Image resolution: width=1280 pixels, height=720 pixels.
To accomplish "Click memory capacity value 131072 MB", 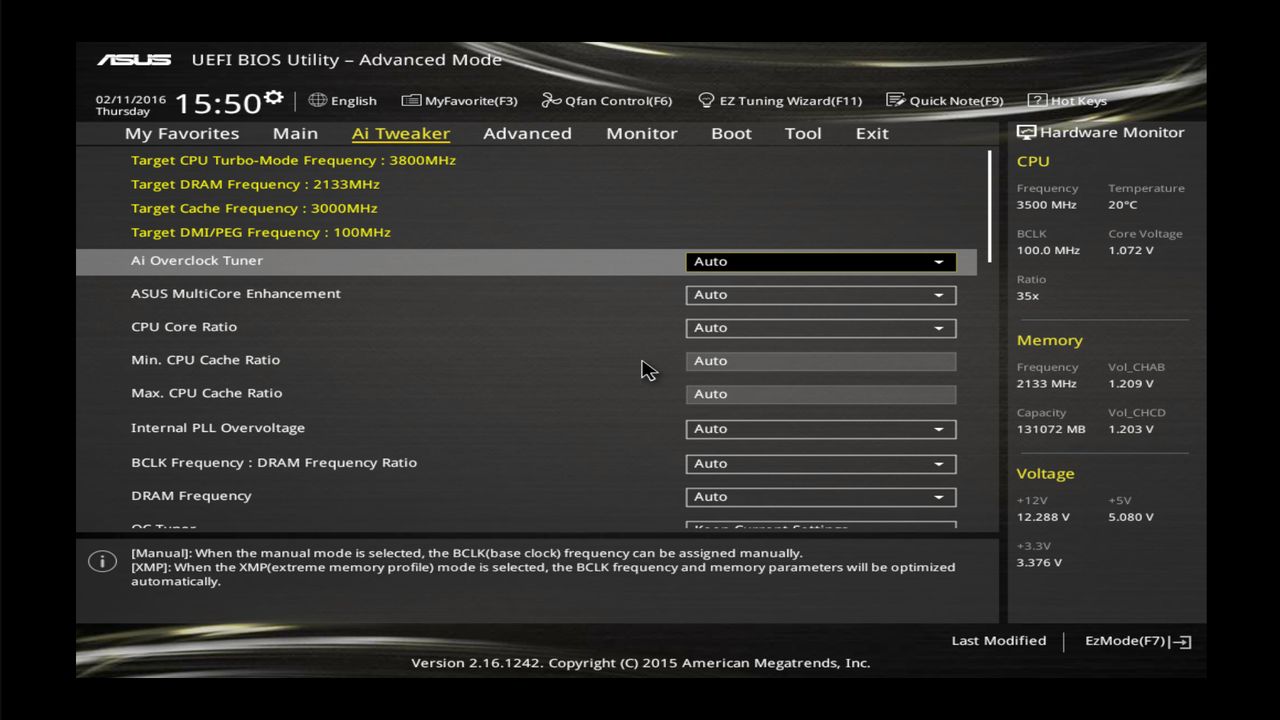I will (1050, 429).
